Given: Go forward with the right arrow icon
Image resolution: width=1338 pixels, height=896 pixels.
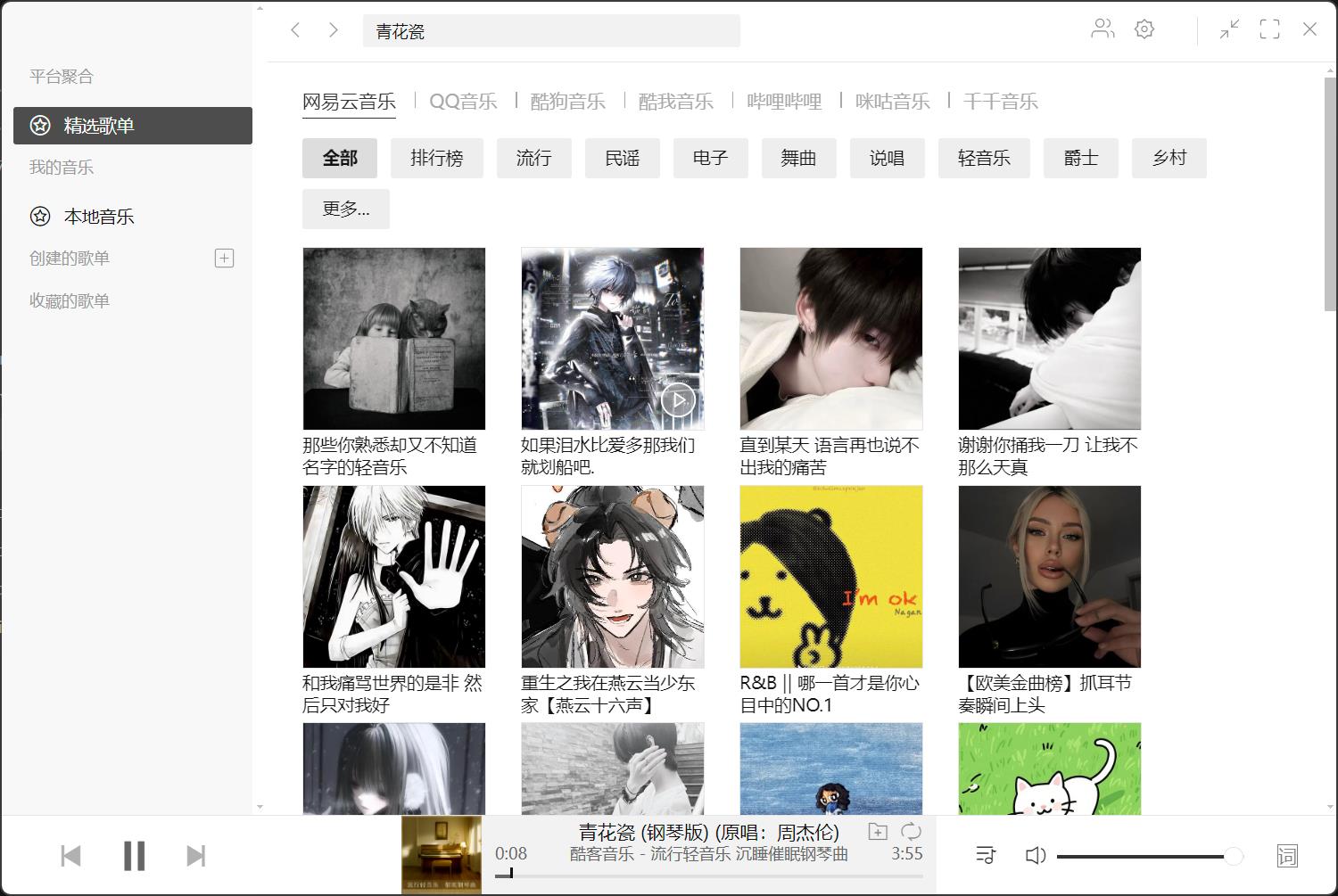Looking at the screenshot, I should pyautogui.click(x=334, y=30).
